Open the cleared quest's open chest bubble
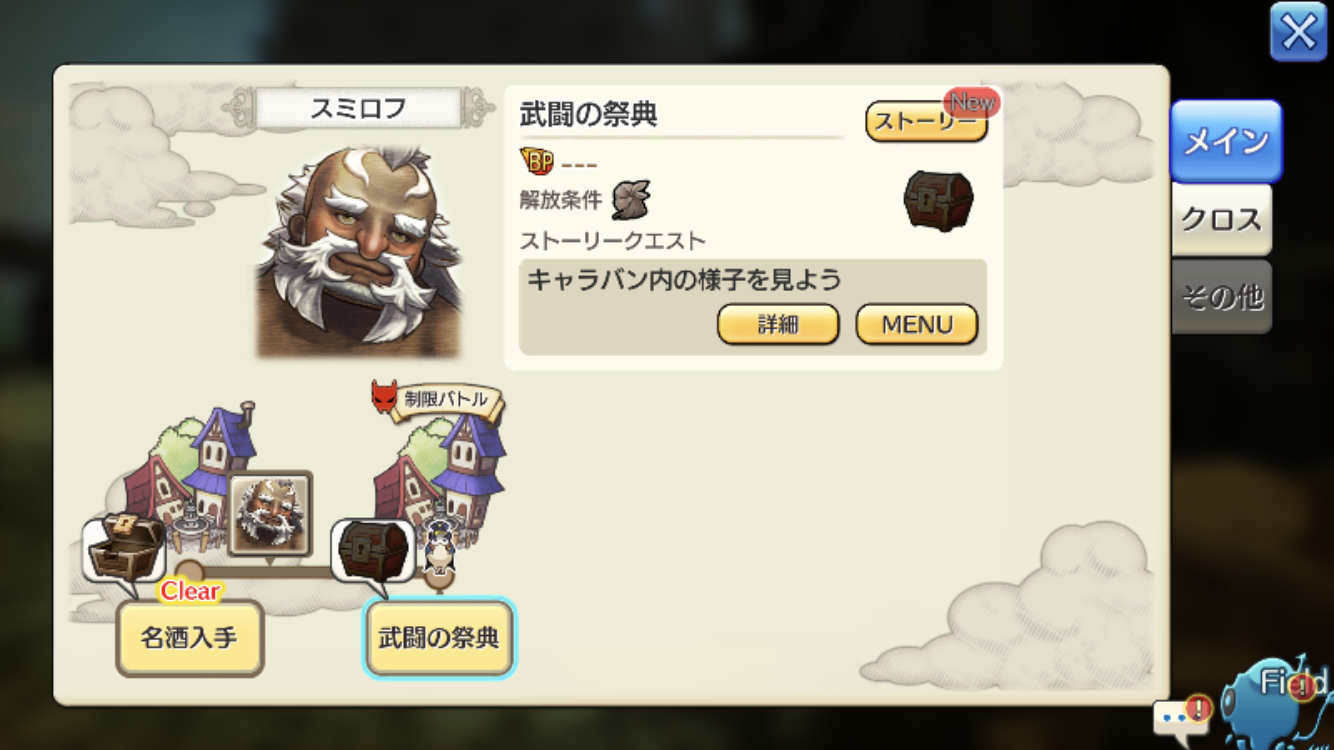Viewport: 1334px width, 750px height. coord(123,548)
